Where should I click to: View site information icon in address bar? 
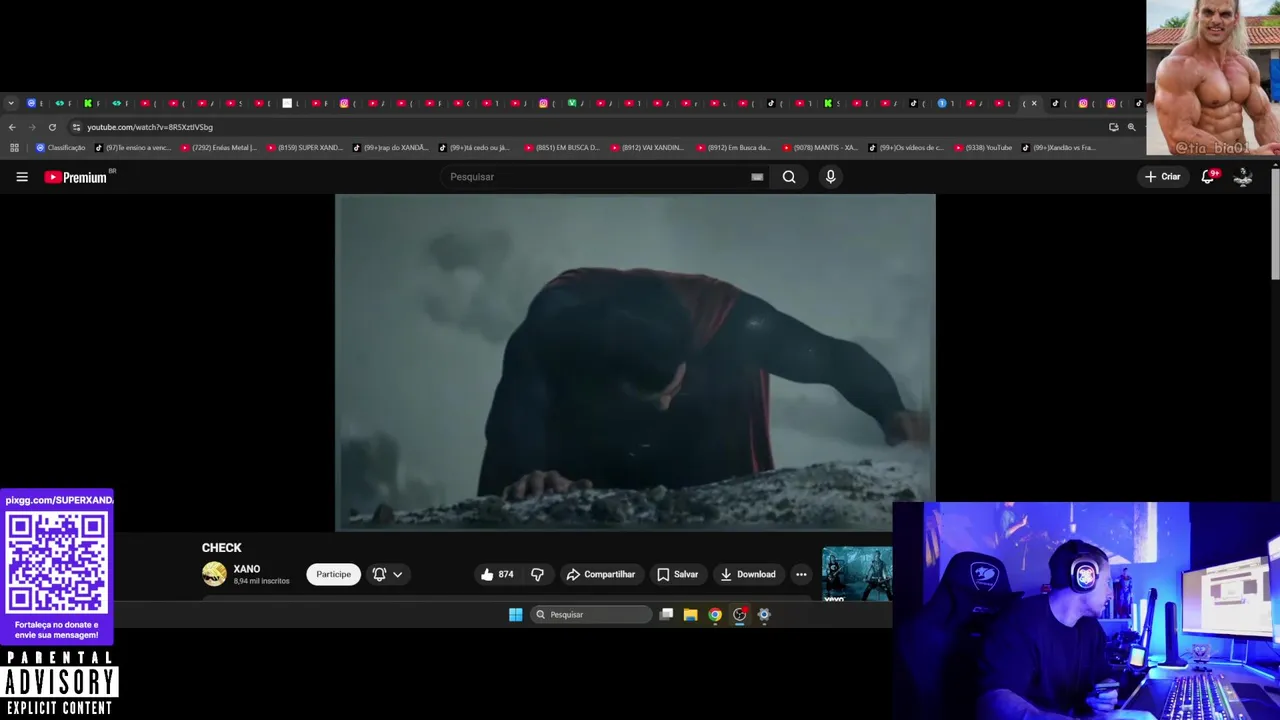76,127
